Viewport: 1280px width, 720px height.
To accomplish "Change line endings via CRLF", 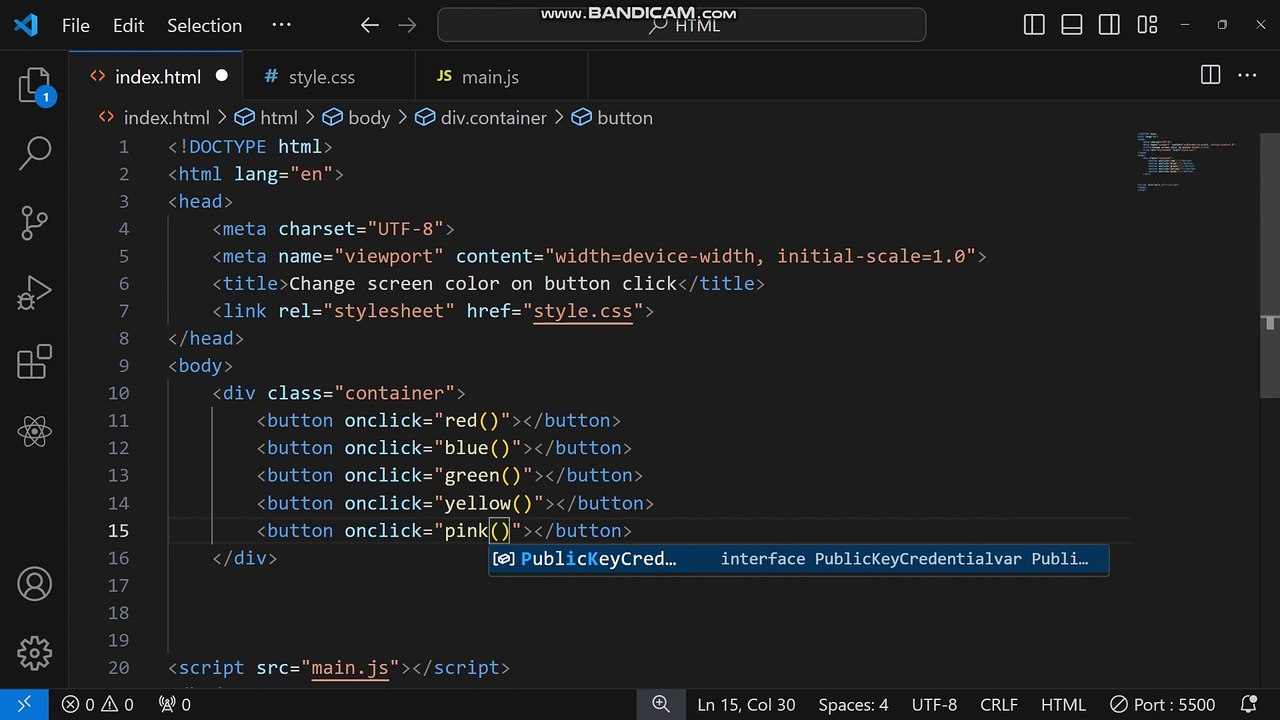I will [999, 705].
